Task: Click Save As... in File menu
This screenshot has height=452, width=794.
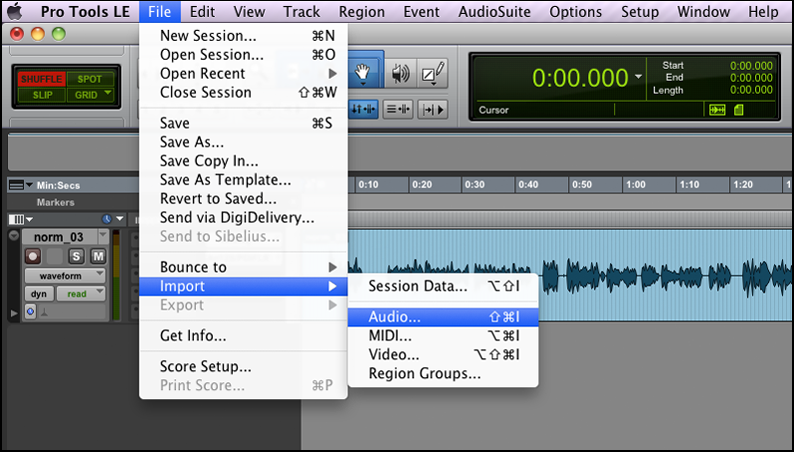Action: pos(192,142)
